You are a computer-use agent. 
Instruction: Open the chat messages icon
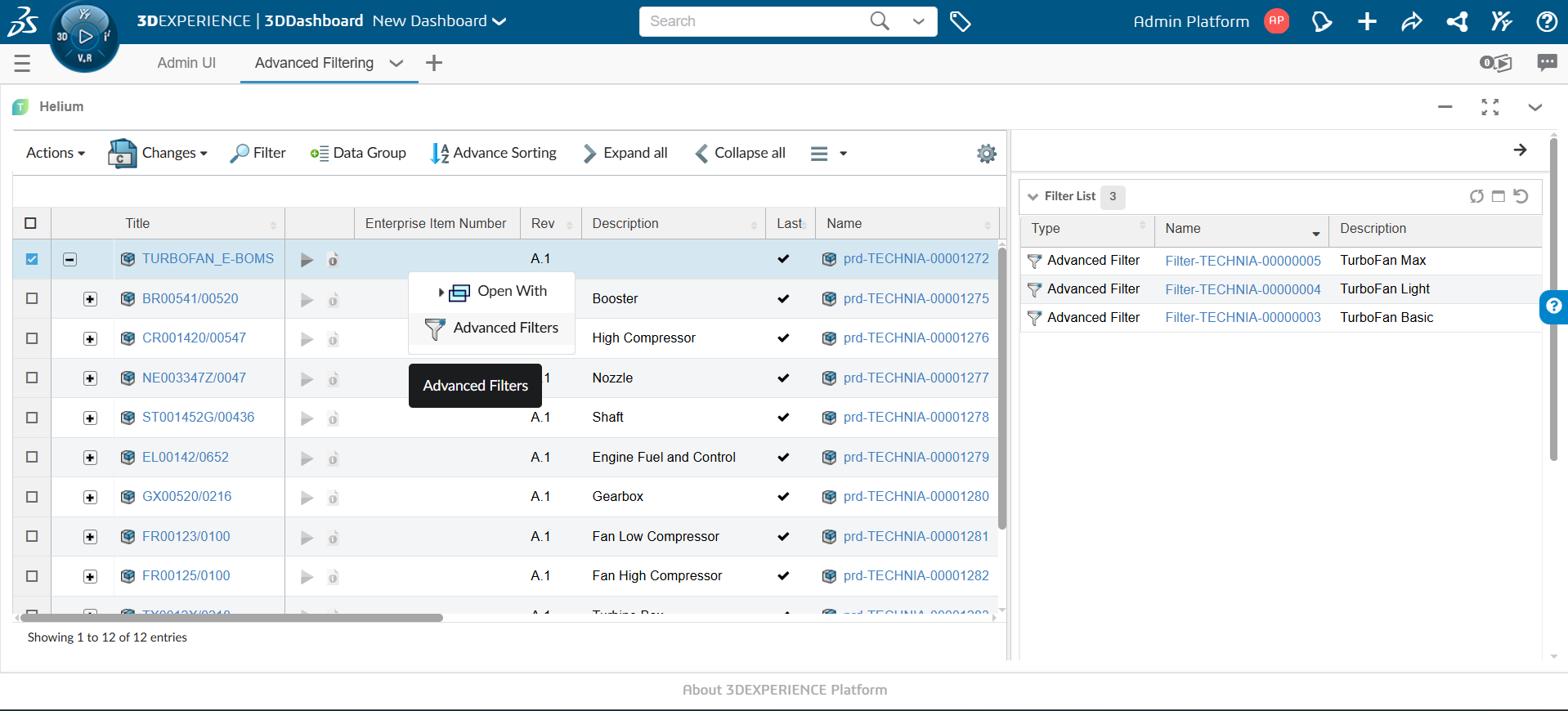(x=1547, y=63)
